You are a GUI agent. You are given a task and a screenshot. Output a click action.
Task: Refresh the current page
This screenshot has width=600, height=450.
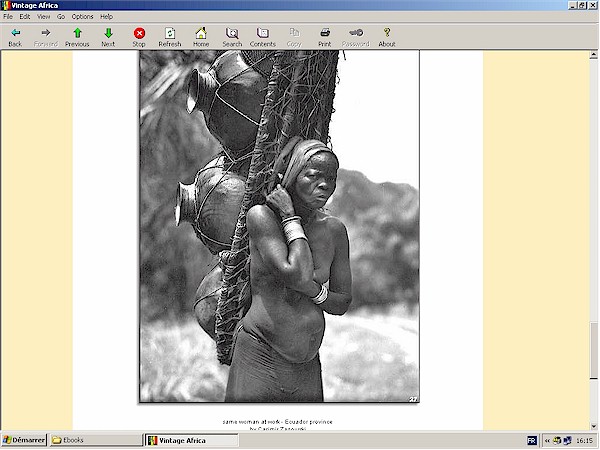[170, 37]
